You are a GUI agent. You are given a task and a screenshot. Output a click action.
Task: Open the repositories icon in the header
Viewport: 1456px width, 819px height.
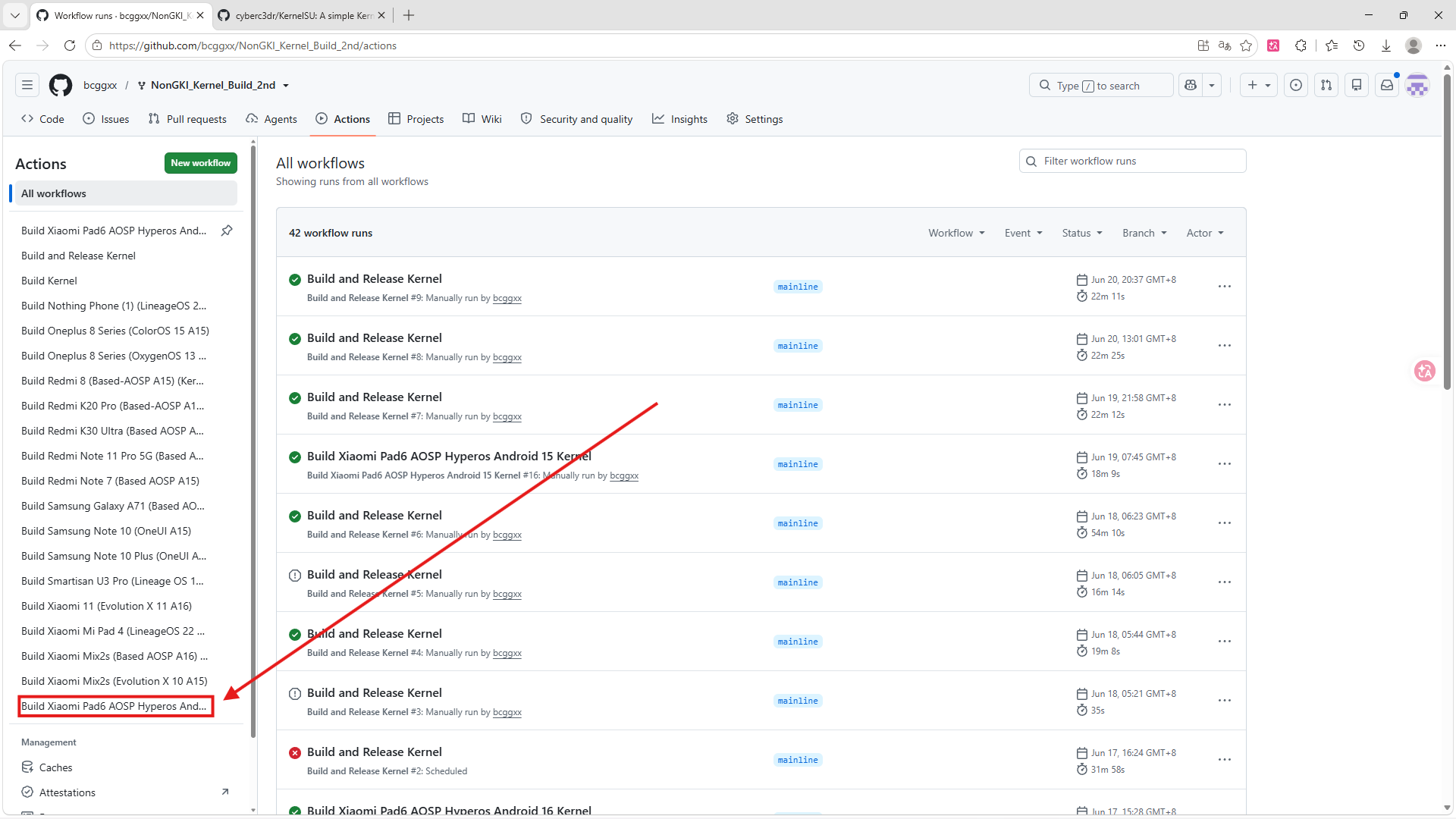point(1357,85)
